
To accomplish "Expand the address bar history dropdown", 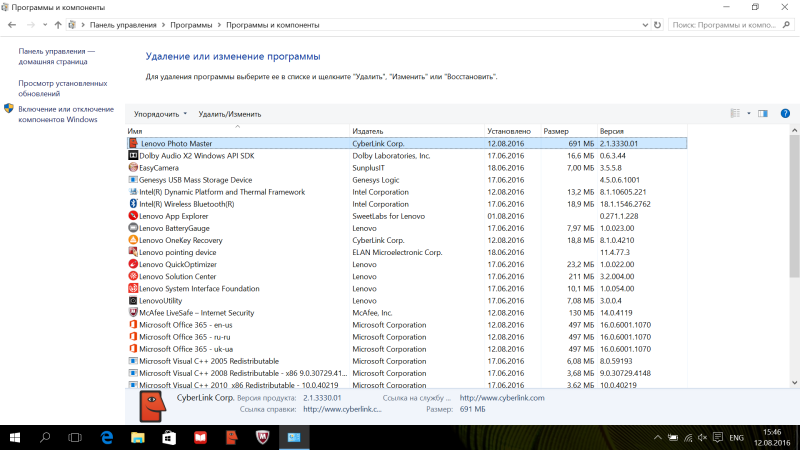I will (x=645, y=24).
